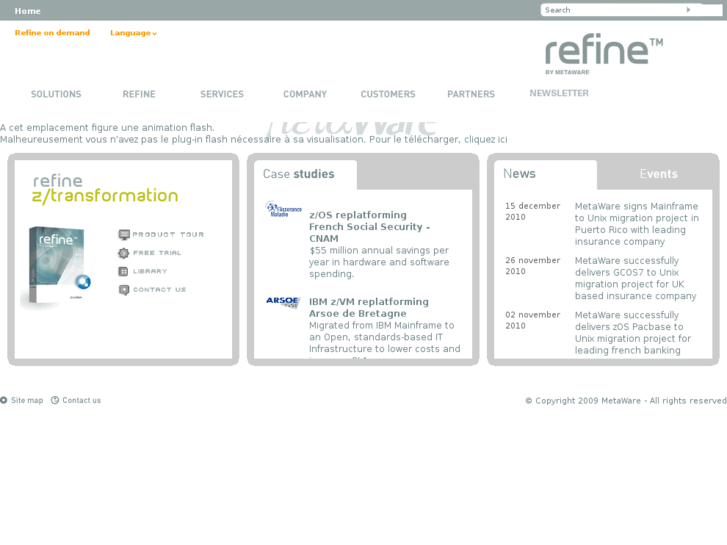Click the search submit arrow
Viewport: 727px width, 545px height.
point(689,10)
